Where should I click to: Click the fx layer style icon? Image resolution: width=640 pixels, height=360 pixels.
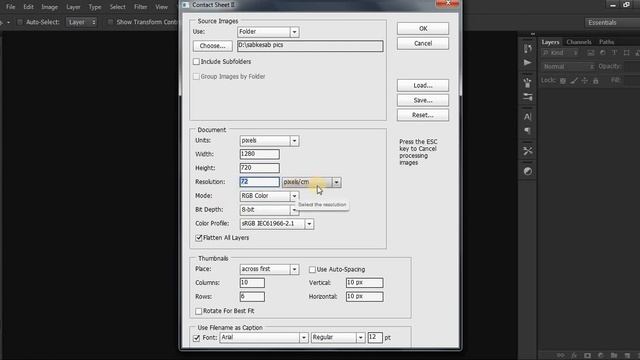click(x=574, y=356)
